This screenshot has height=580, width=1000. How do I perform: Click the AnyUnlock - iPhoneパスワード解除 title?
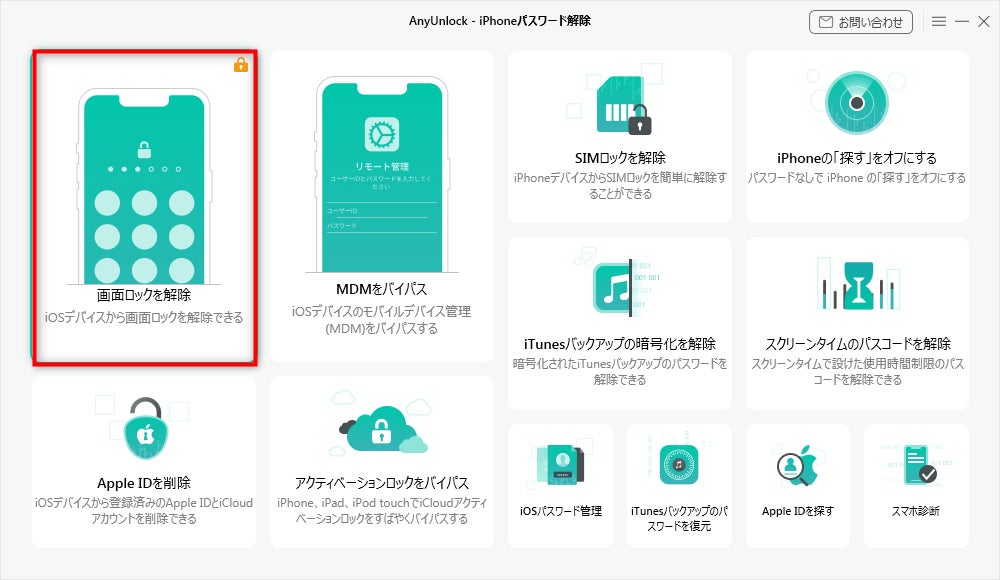point(500,21)
